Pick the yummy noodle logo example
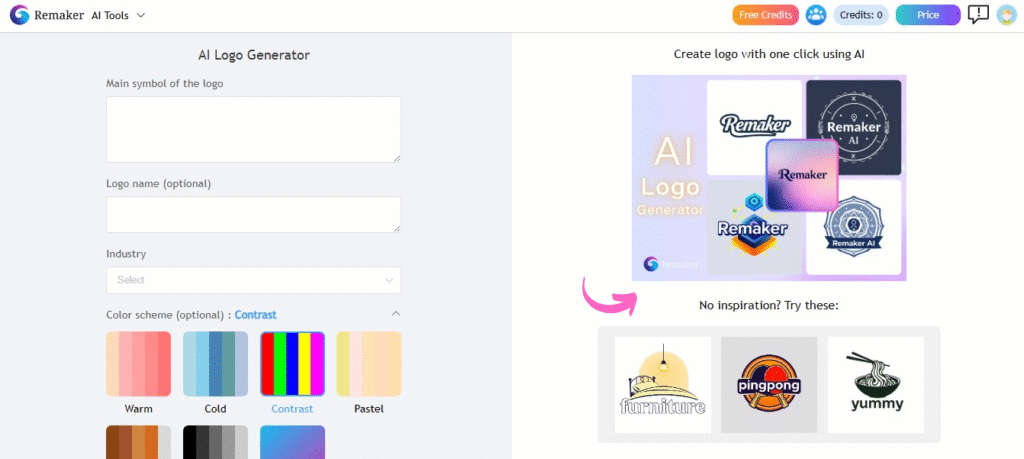Screen dimensions: 1024x459 875,385
